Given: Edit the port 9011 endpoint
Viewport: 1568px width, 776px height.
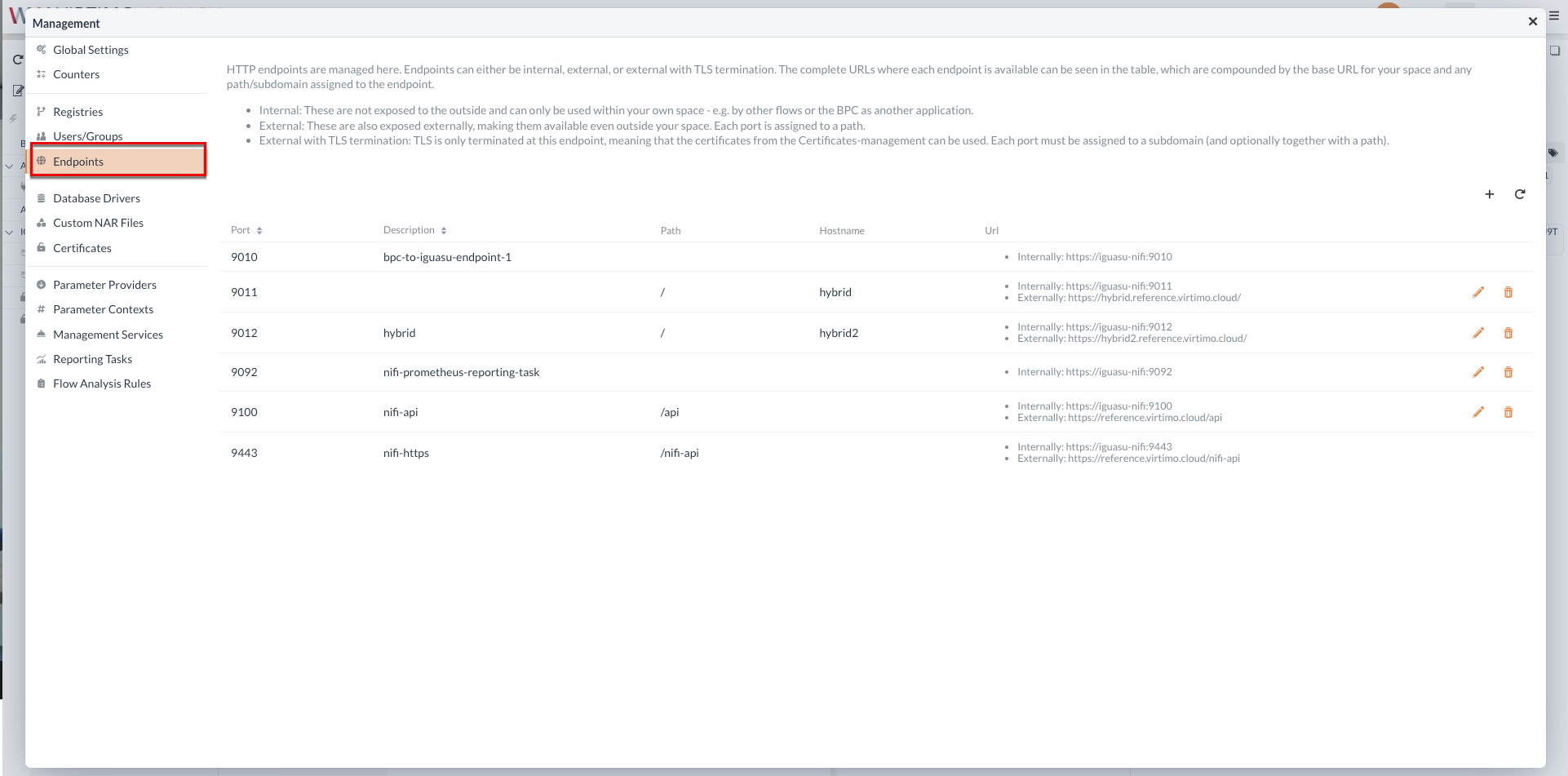Looking at the screenshot, I should [1478, 292].
